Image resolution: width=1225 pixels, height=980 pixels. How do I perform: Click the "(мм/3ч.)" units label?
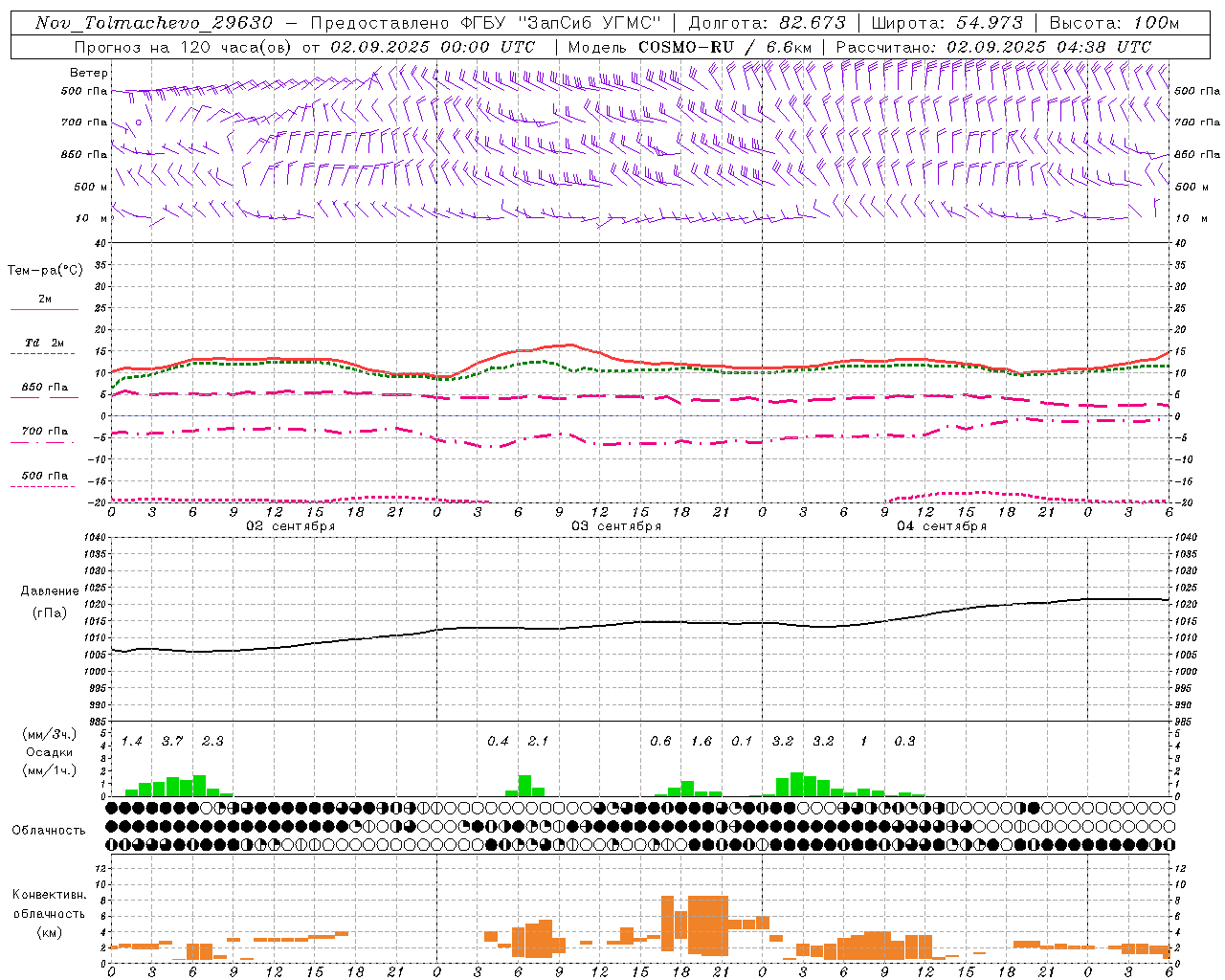point(50,734)
